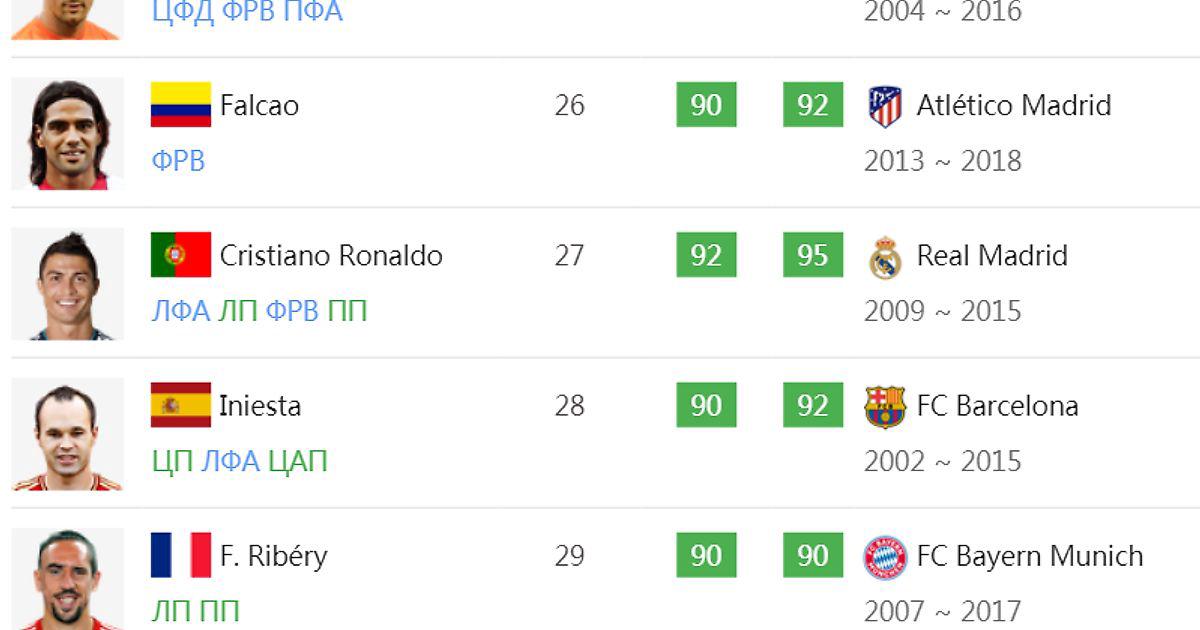Click the FC Bayern Munich club crest
Viewport: 1200px width, 630px height.
point(885,557)
